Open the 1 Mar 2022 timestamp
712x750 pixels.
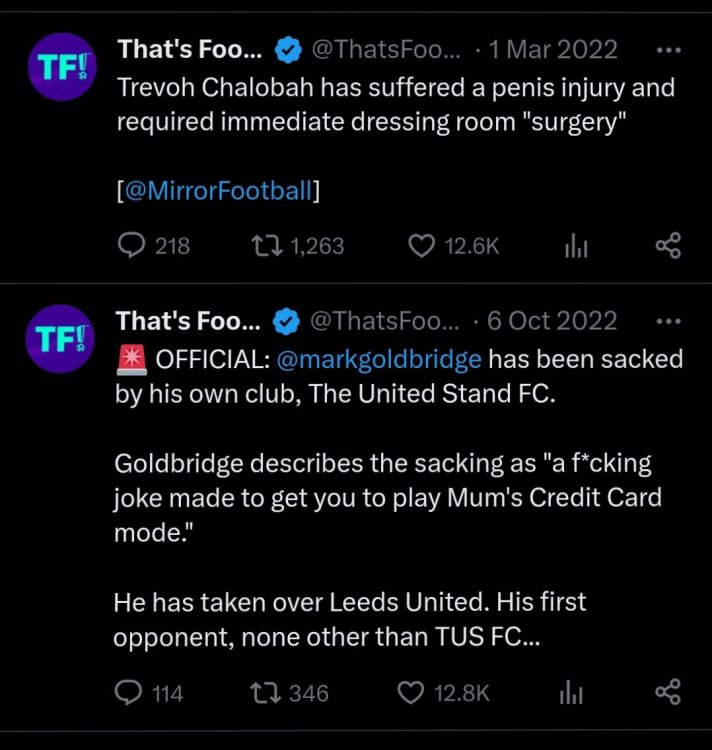pyautogui.click(x=553, y=49)
